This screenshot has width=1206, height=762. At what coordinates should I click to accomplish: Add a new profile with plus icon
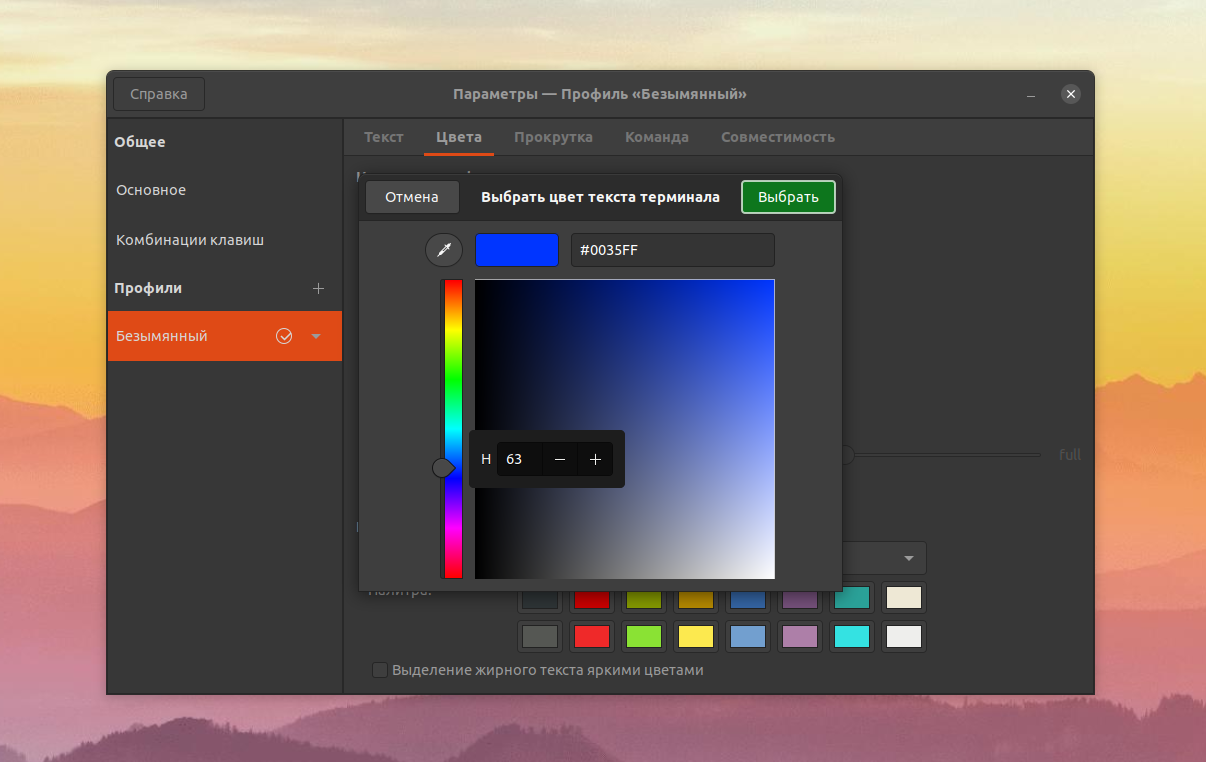coord(319,288)
